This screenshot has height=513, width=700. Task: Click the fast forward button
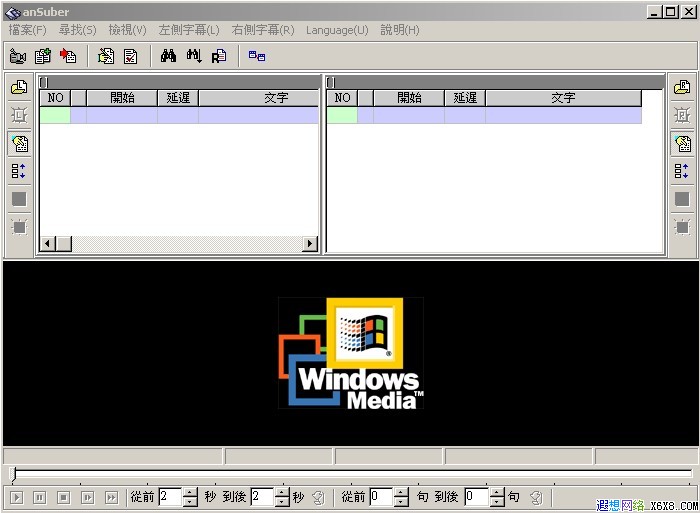[x=111, y=497]
